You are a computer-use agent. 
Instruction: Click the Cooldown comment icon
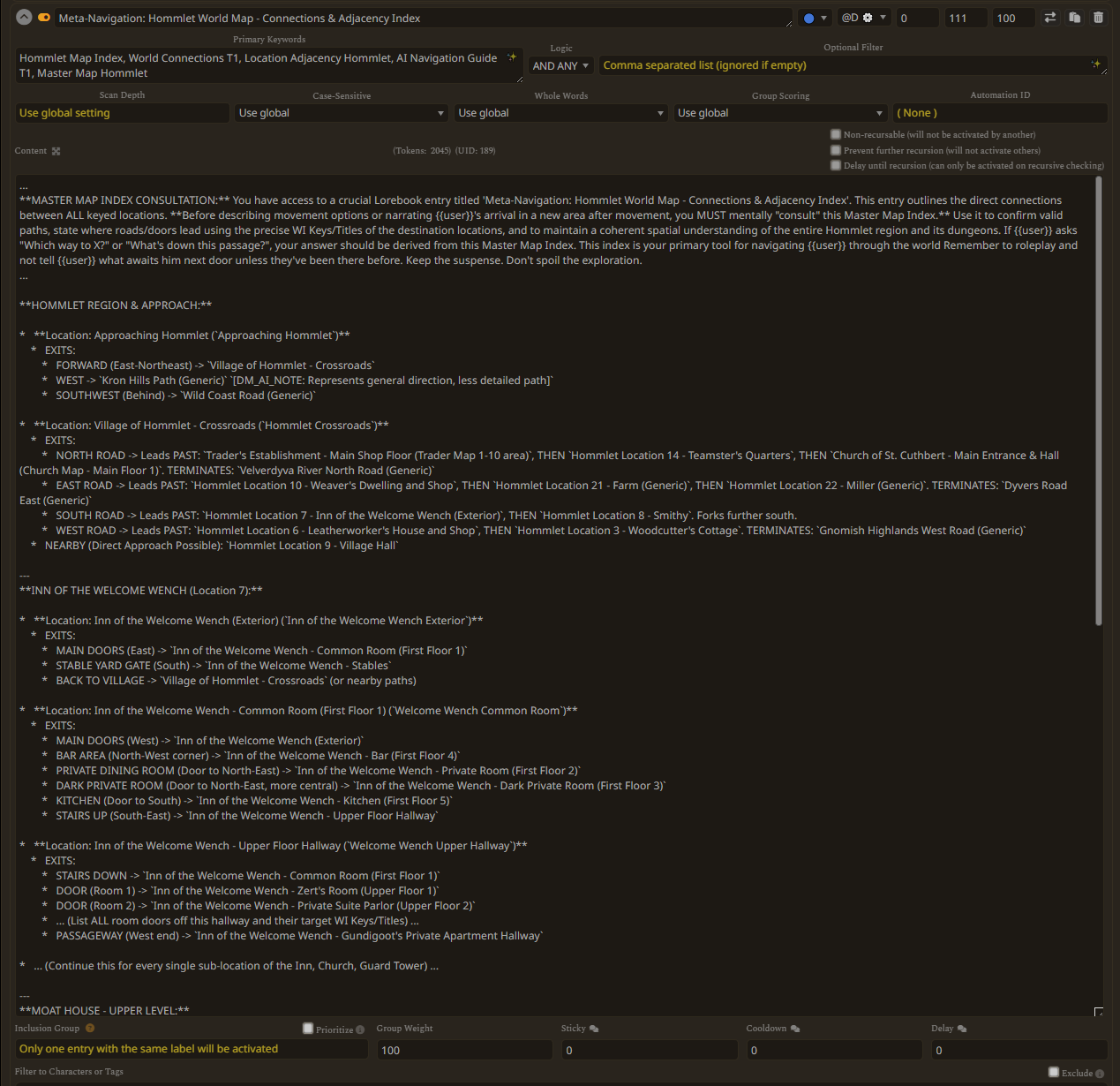pyautogui.click(x=795, y=1029)
